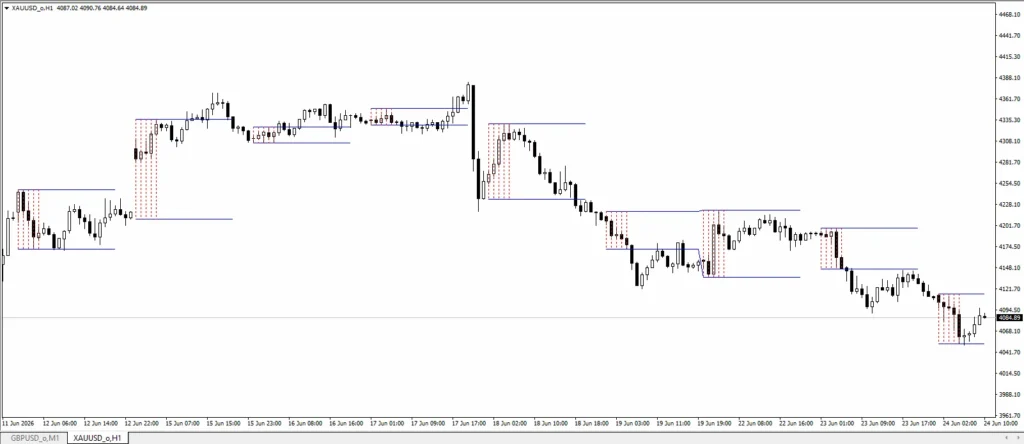Click price scale value 4361.70
The image size is (1024, 444).
pyautogui.click(x=1010, y=99)
